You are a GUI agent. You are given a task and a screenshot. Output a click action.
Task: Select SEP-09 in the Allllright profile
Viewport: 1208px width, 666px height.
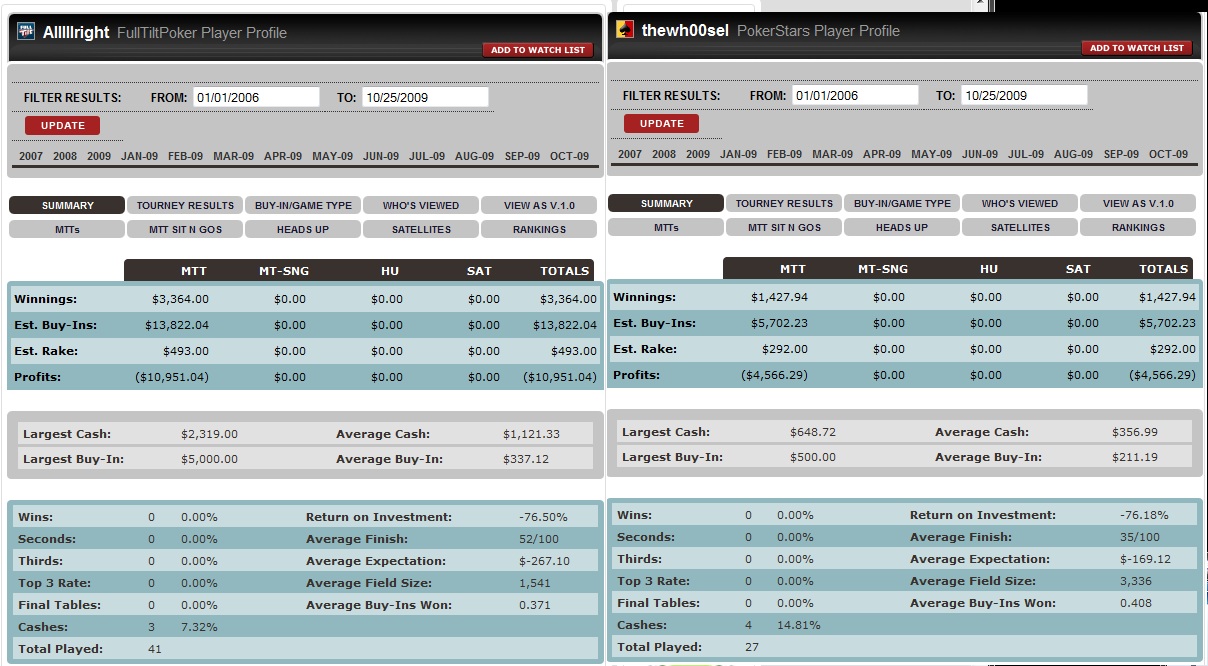point(522,156)
